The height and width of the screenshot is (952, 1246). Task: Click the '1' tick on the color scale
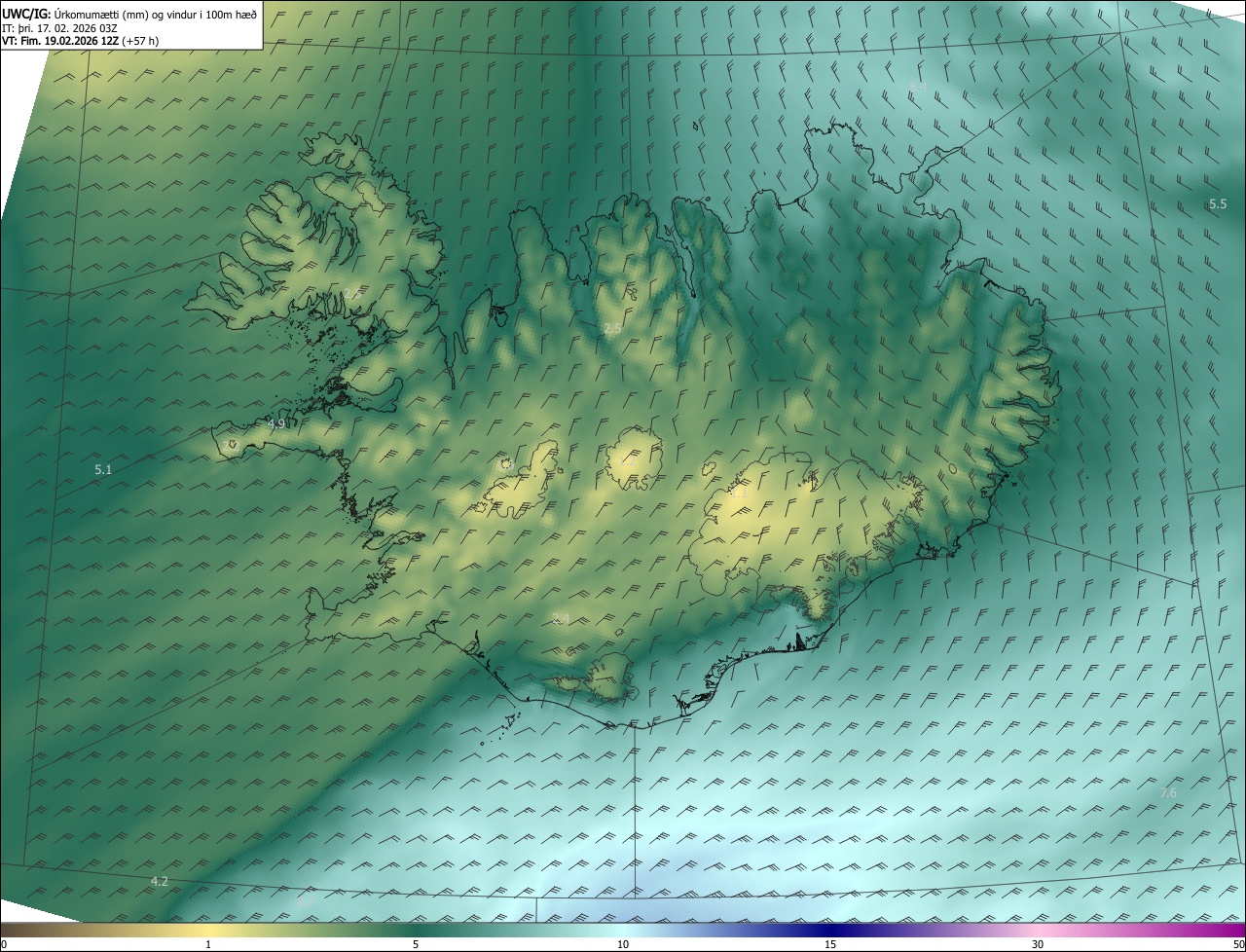[x=208, y=944]
